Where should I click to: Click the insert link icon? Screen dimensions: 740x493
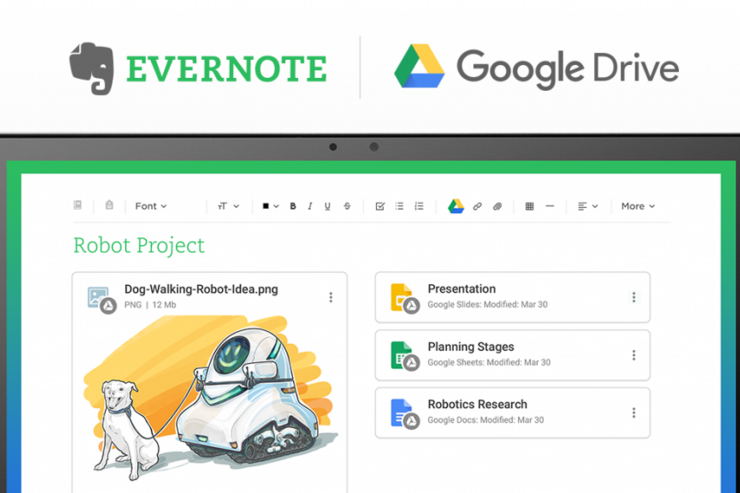tap(477, 206)
